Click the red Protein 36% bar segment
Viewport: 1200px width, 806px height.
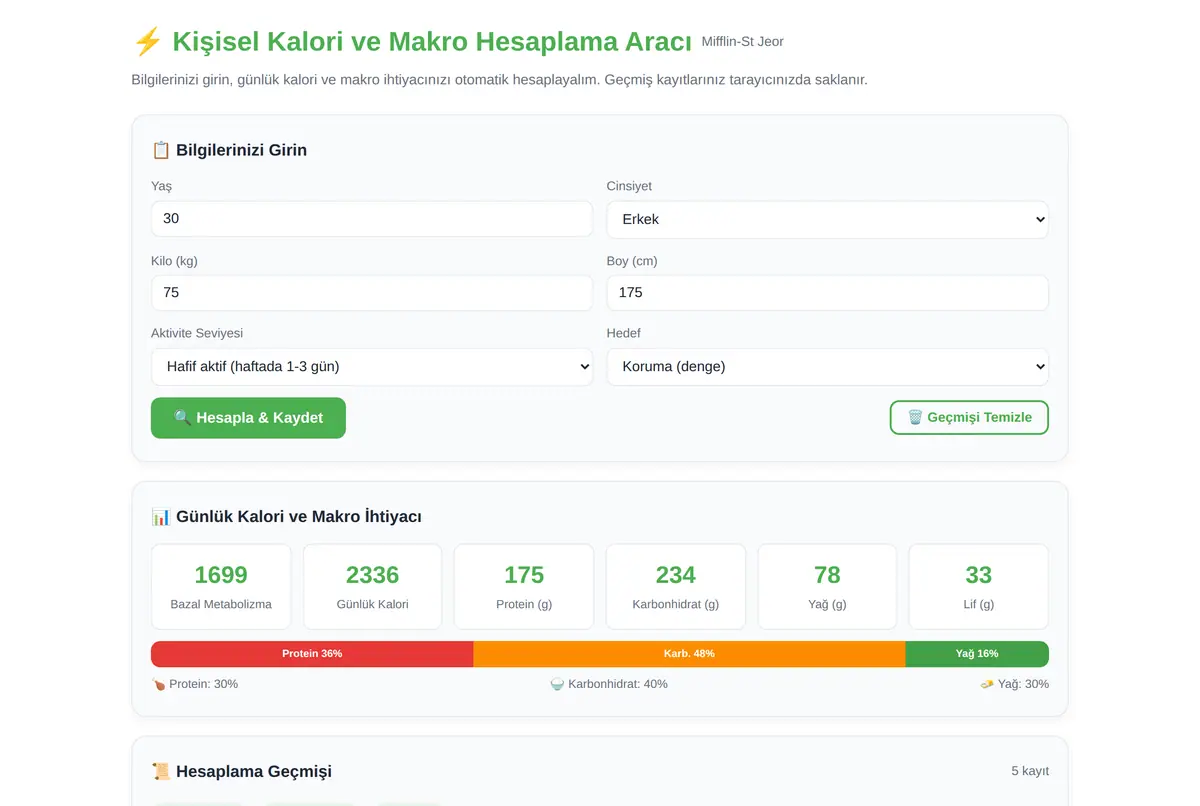pyautogui.click(x=312, y=654)
